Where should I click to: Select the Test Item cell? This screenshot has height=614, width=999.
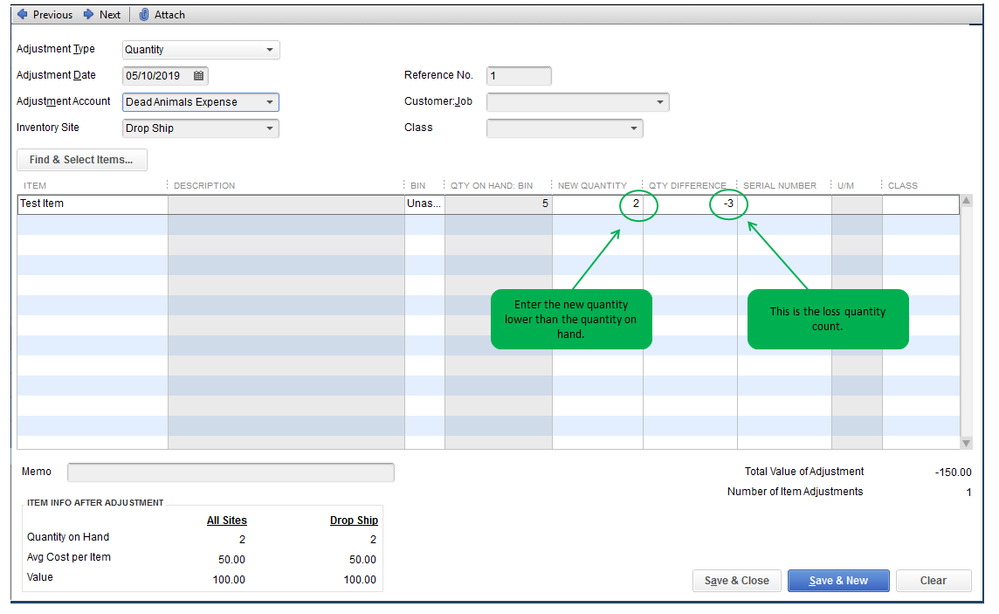(92, 204)
